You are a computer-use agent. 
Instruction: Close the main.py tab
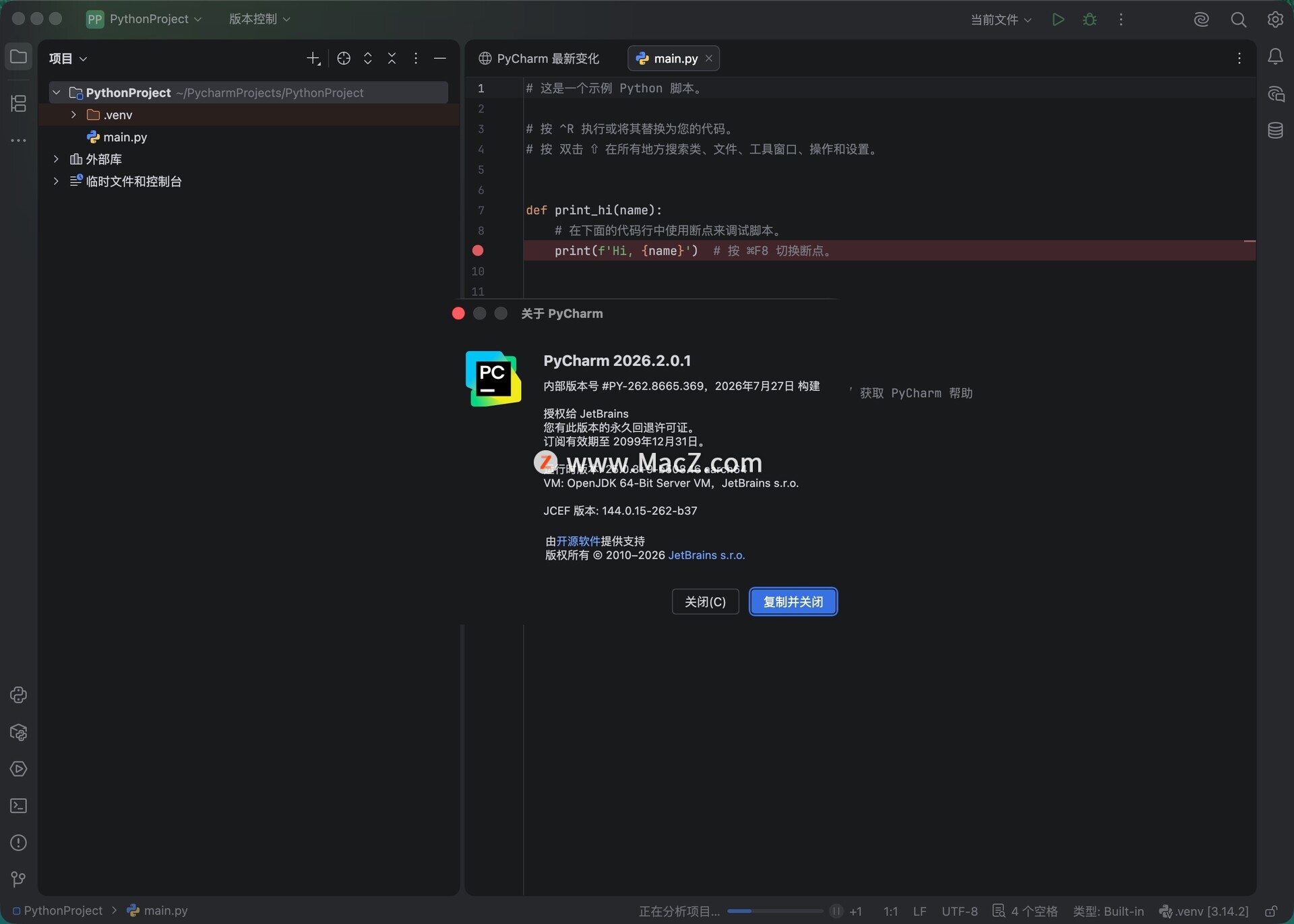(709, 59)
